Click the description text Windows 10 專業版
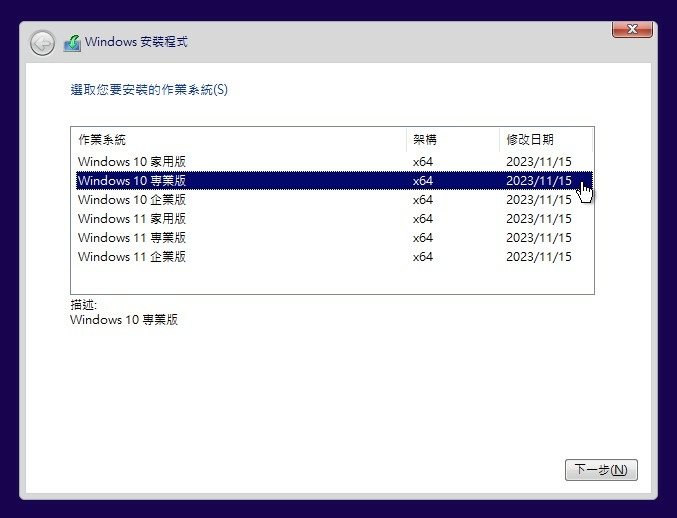This screenshot has height=518, width=677. 124,319
